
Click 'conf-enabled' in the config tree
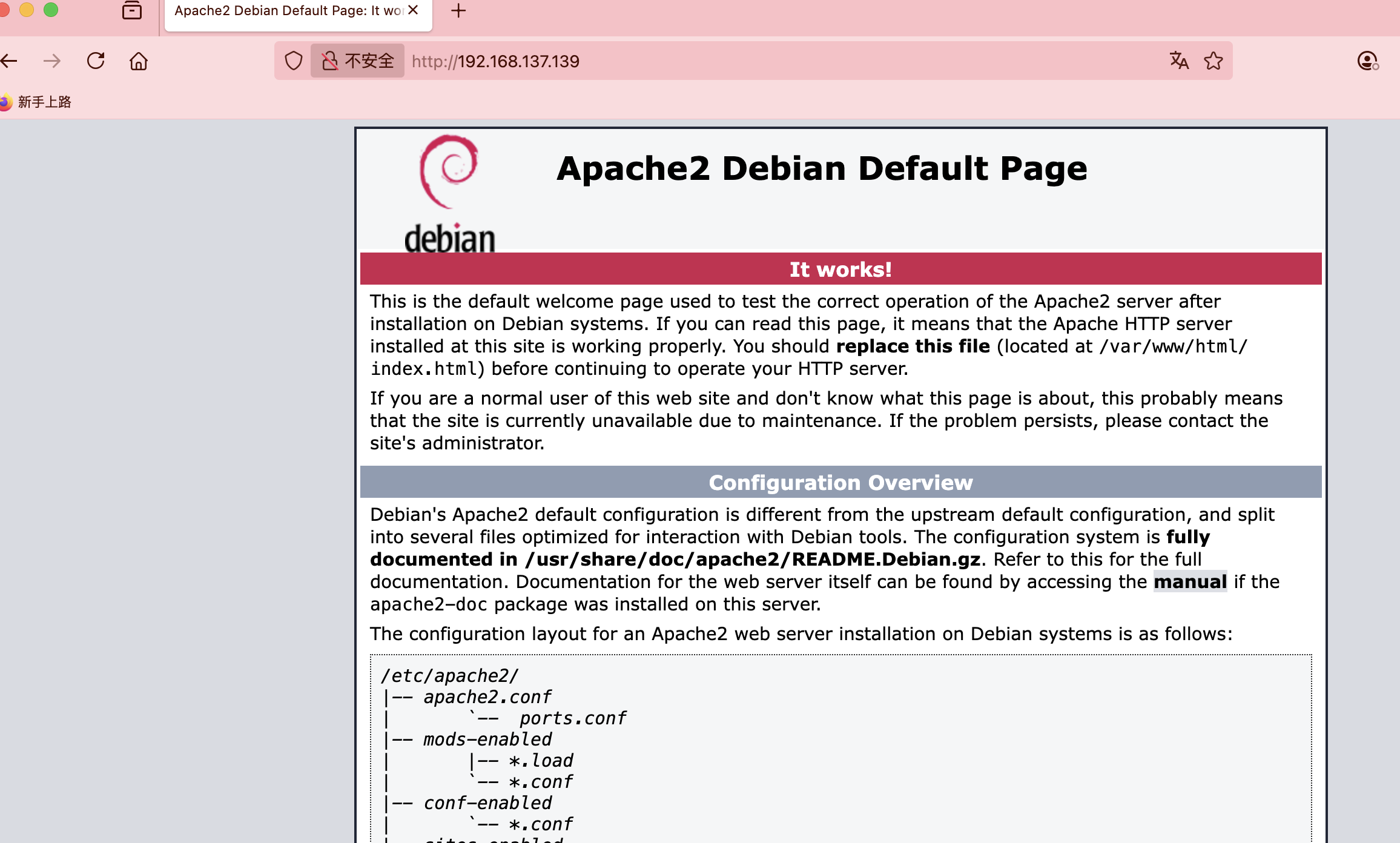(x=487, y=803)
